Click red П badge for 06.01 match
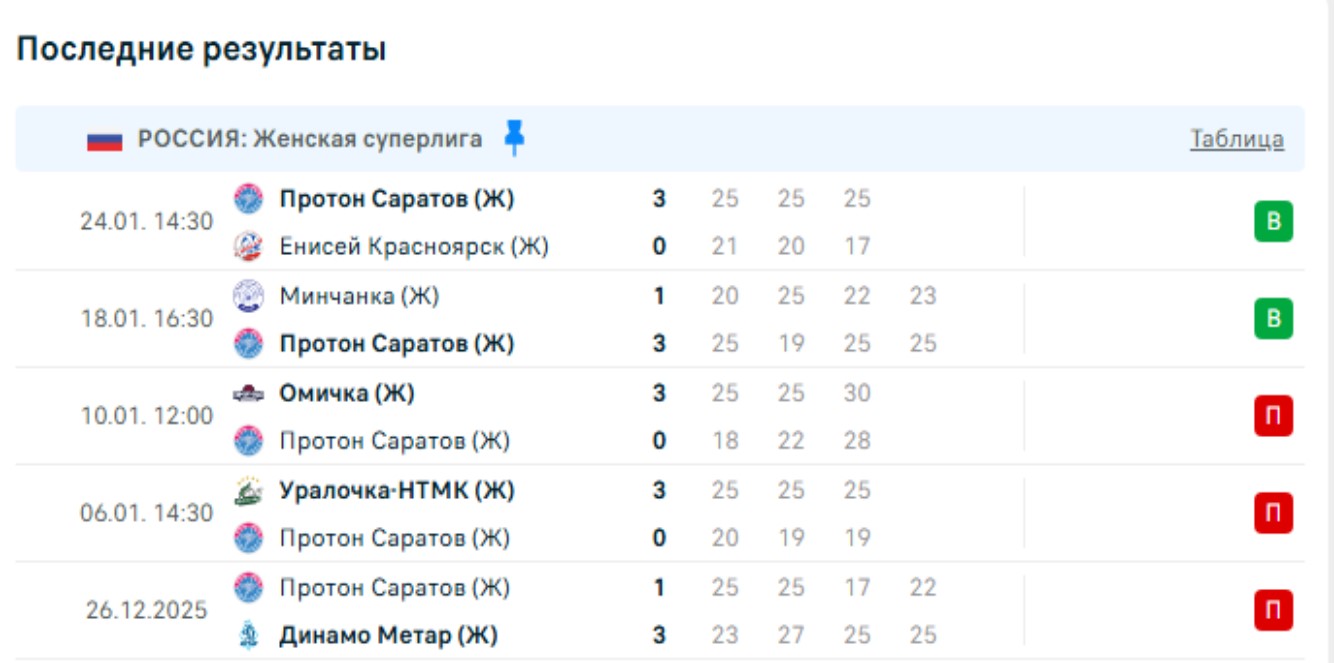 point(1273,513)
